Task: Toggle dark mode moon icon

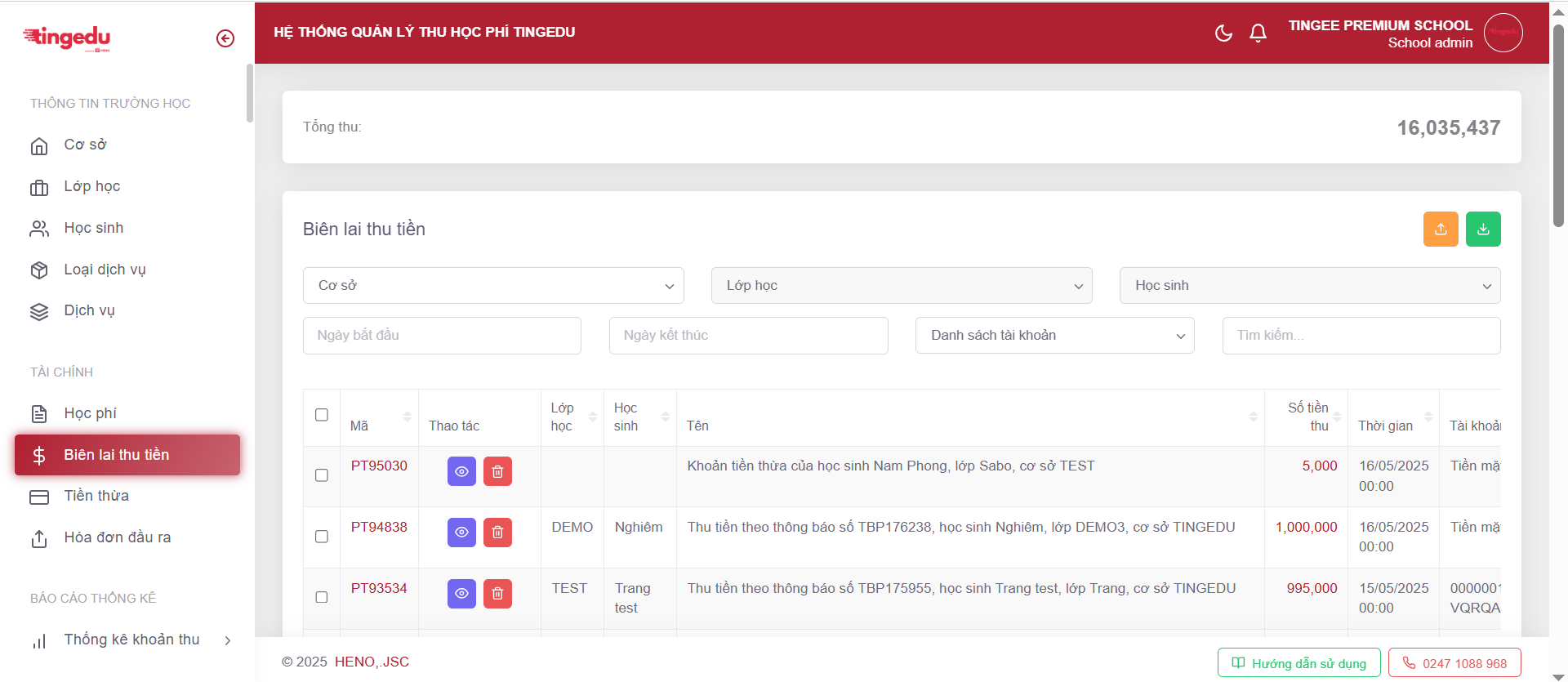Action: click(1223, 33)
